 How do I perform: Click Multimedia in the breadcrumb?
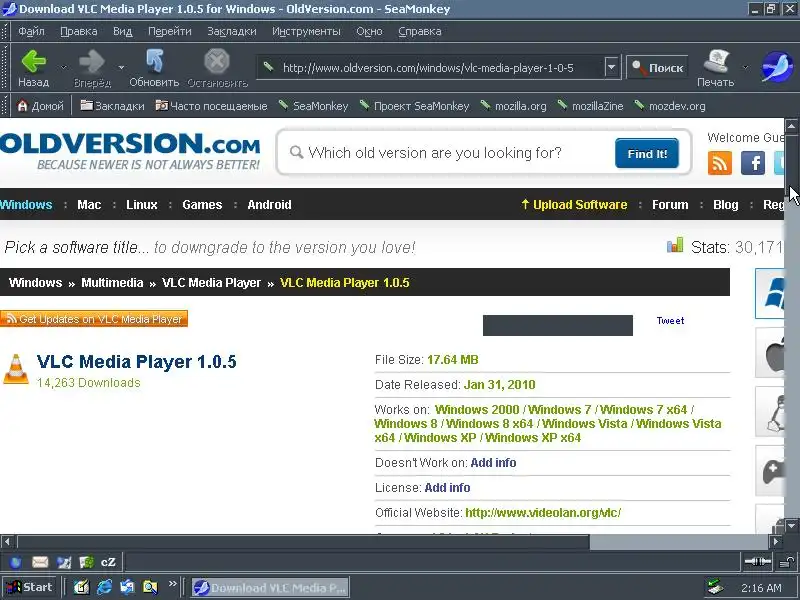(x=112, y=283)
